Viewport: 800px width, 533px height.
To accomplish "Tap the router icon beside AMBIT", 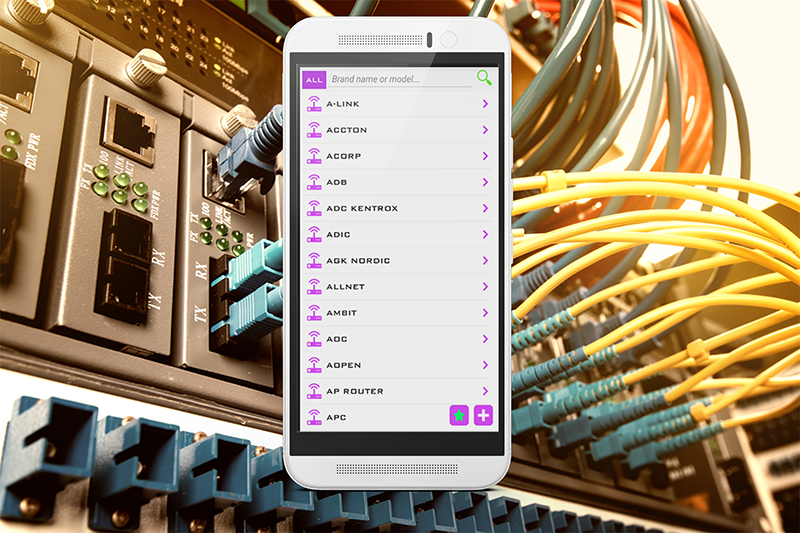I will click(x=314, y=313).
